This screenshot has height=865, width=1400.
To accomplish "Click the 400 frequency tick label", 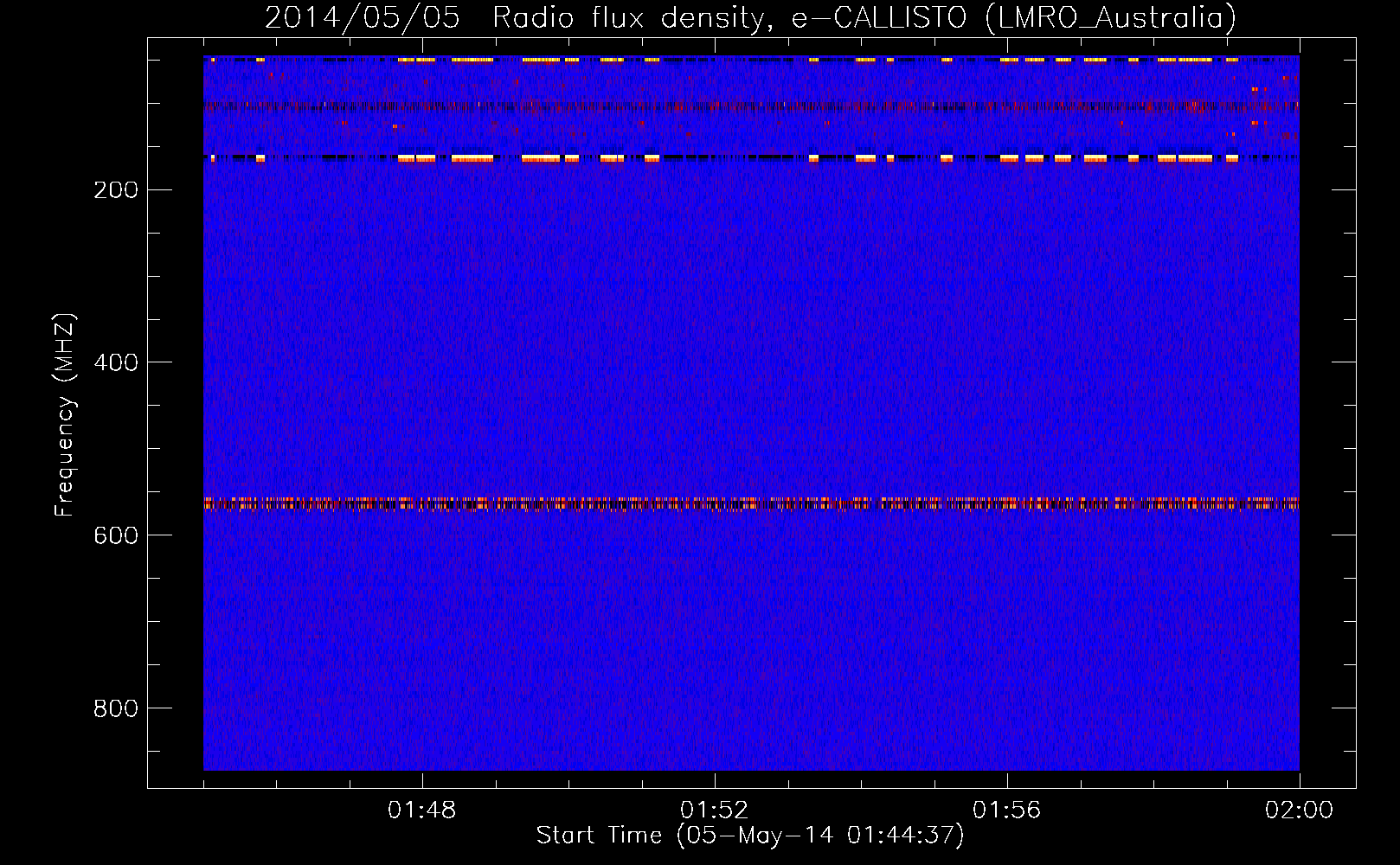I will click(x=116, y=362).
